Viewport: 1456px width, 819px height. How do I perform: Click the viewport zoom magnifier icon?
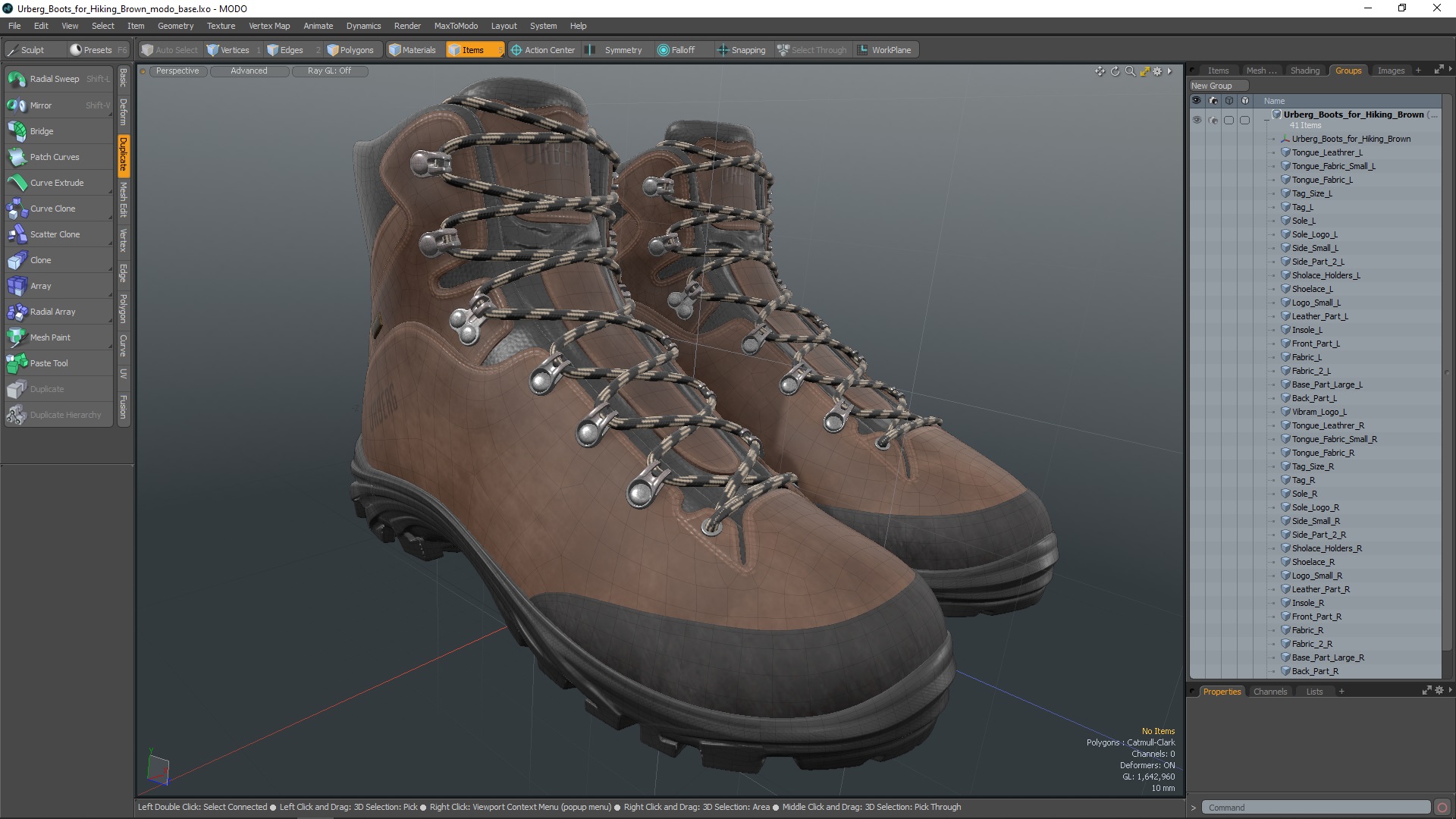click(1130, 71)
